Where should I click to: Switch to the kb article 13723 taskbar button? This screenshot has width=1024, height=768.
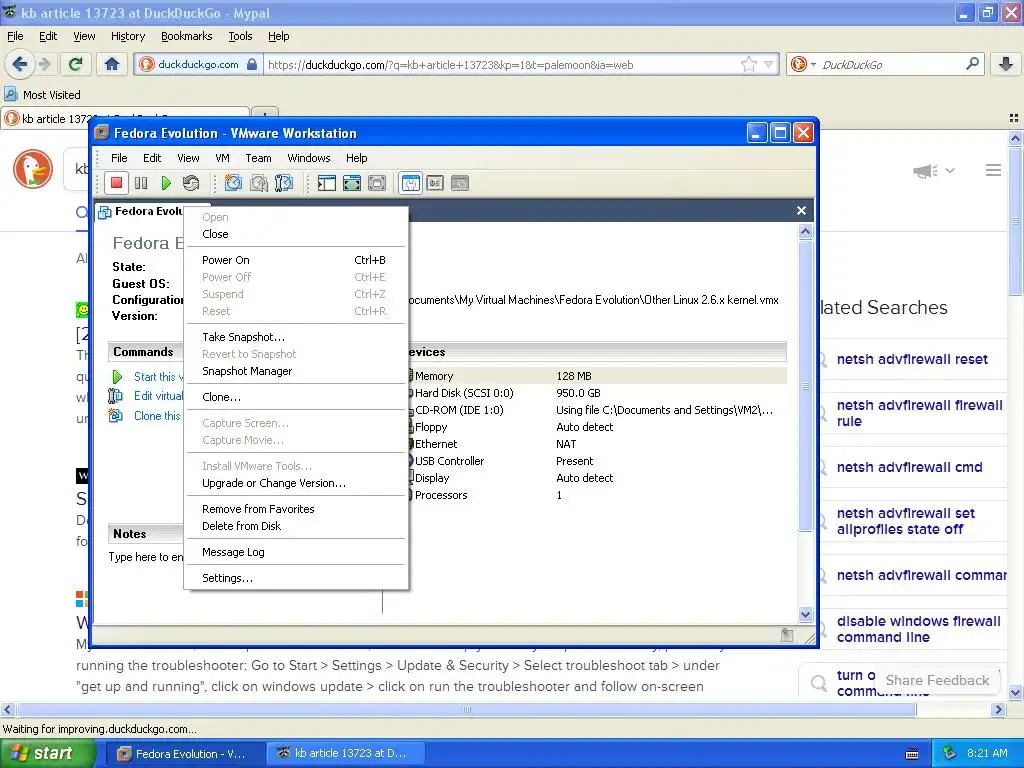[345, 754]
